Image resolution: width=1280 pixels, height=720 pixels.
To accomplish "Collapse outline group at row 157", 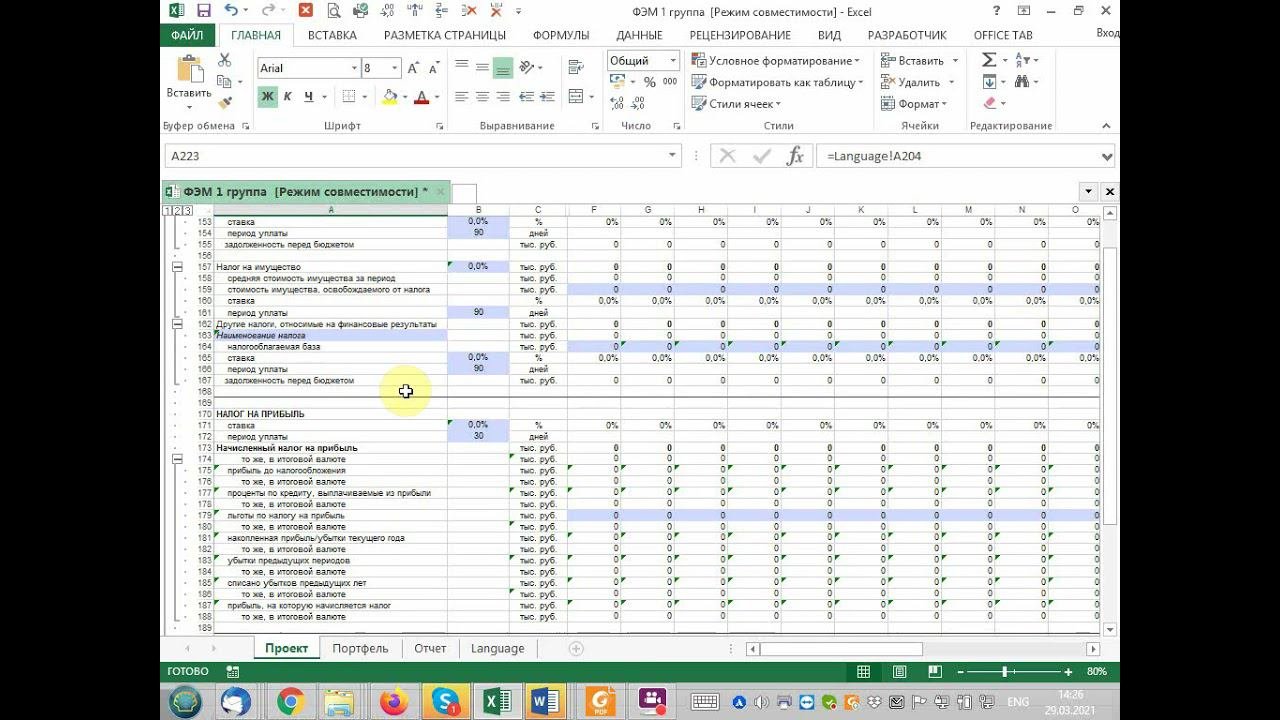I will pyautogui.click(x=177, y=267).
